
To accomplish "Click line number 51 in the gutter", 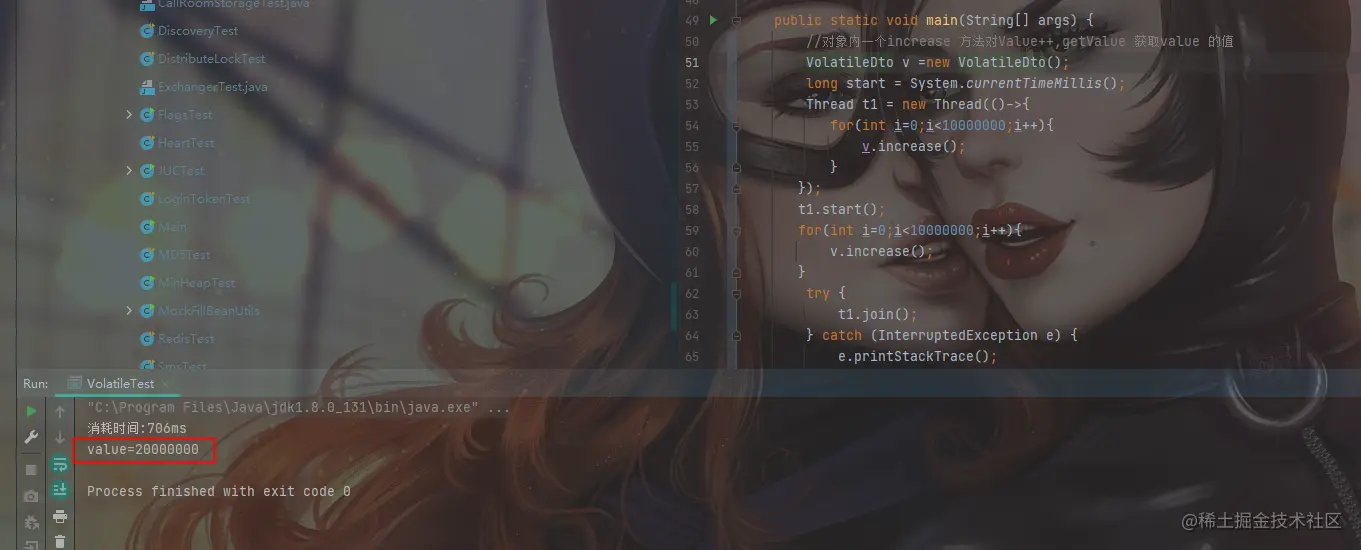I will pos(691,62).
